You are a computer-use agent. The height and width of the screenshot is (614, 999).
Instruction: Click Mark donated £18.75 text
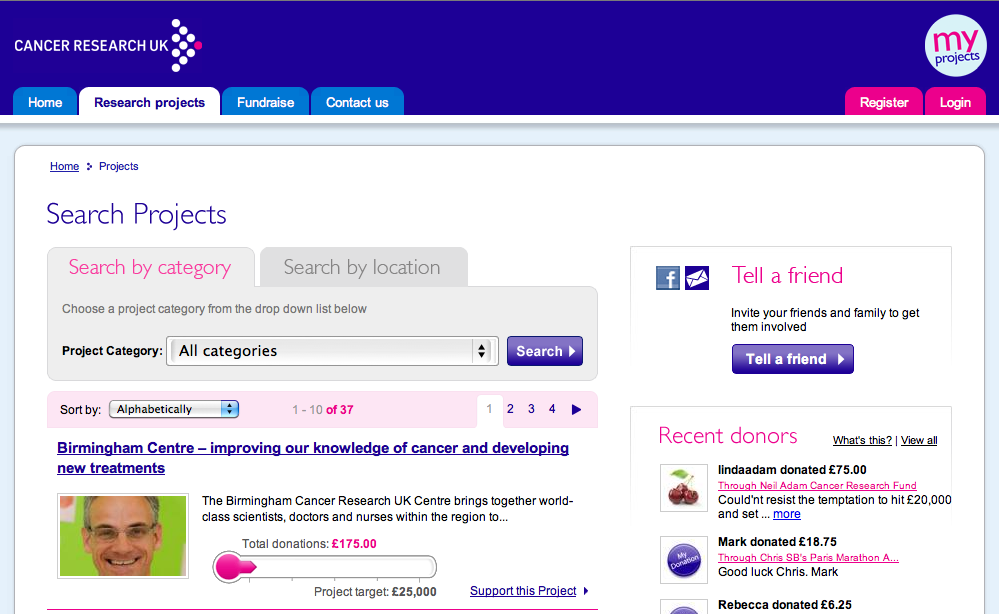pos(777,542)
